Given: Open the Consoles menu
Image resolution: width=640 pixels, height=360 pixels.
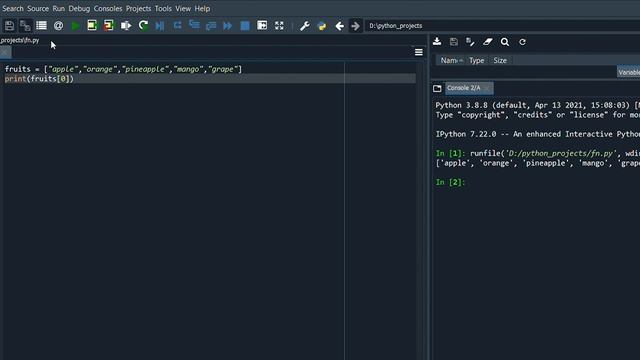Looking at the screenshot, I should pos(108,9).
